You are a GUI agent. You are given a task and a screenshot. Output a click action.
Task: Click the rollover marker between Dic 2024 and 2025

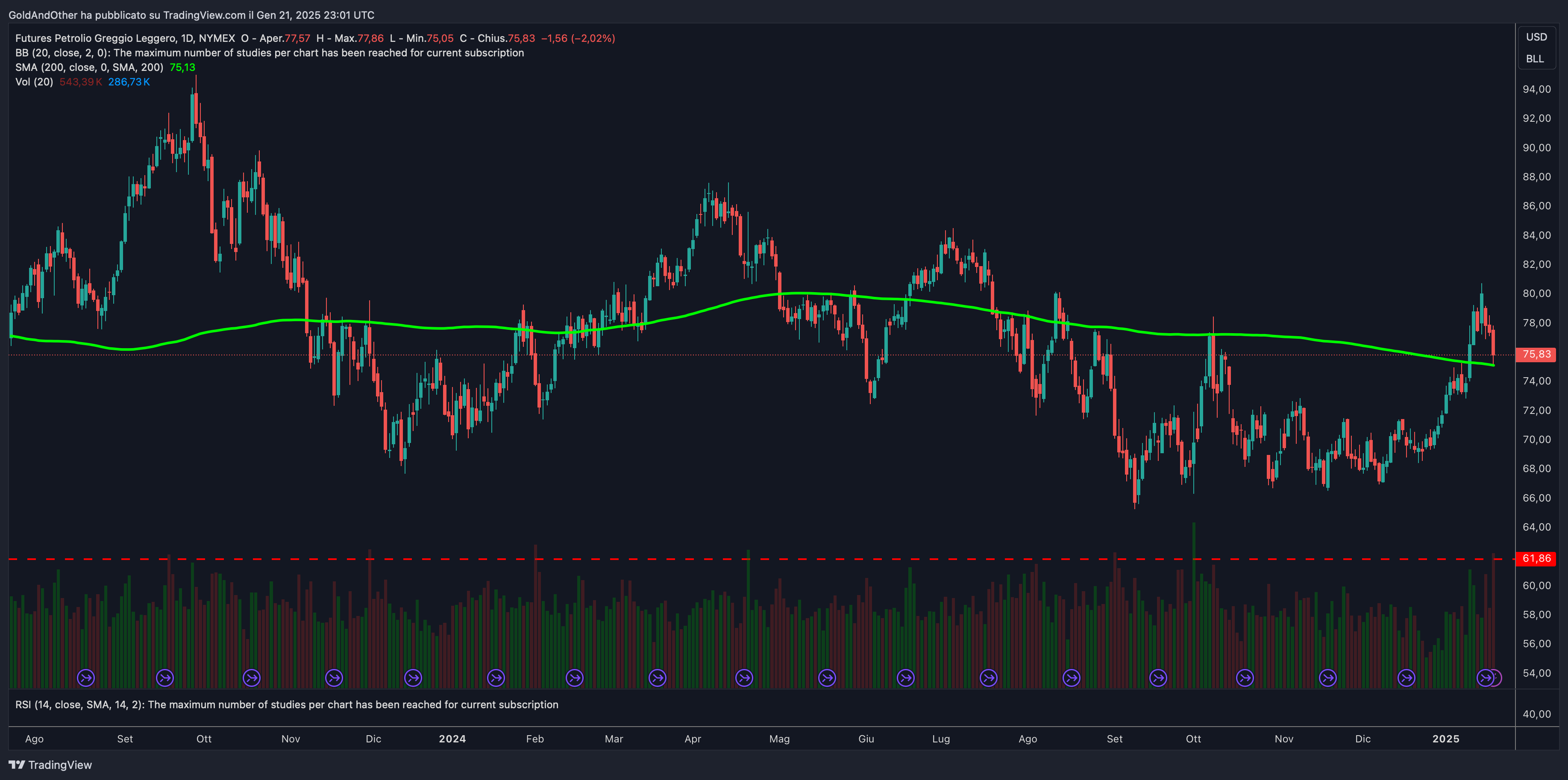coord(1407,677)
